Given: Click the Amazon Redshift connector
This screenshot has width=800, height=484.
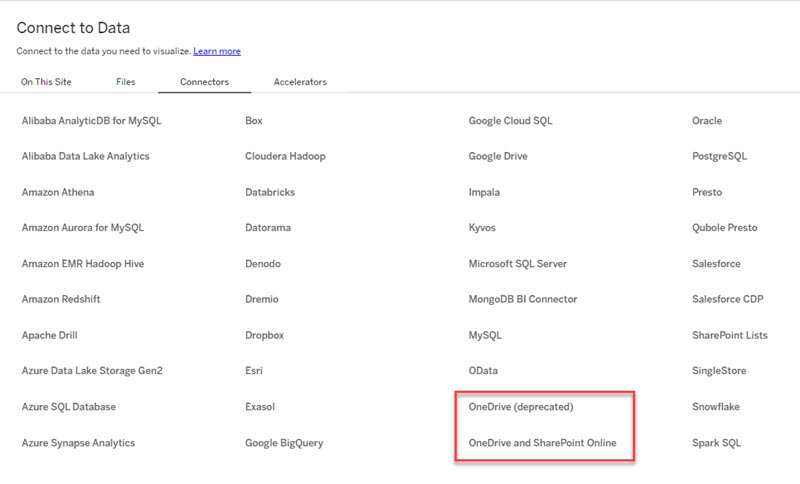Looking at the screenshot, I should [61, 299].
